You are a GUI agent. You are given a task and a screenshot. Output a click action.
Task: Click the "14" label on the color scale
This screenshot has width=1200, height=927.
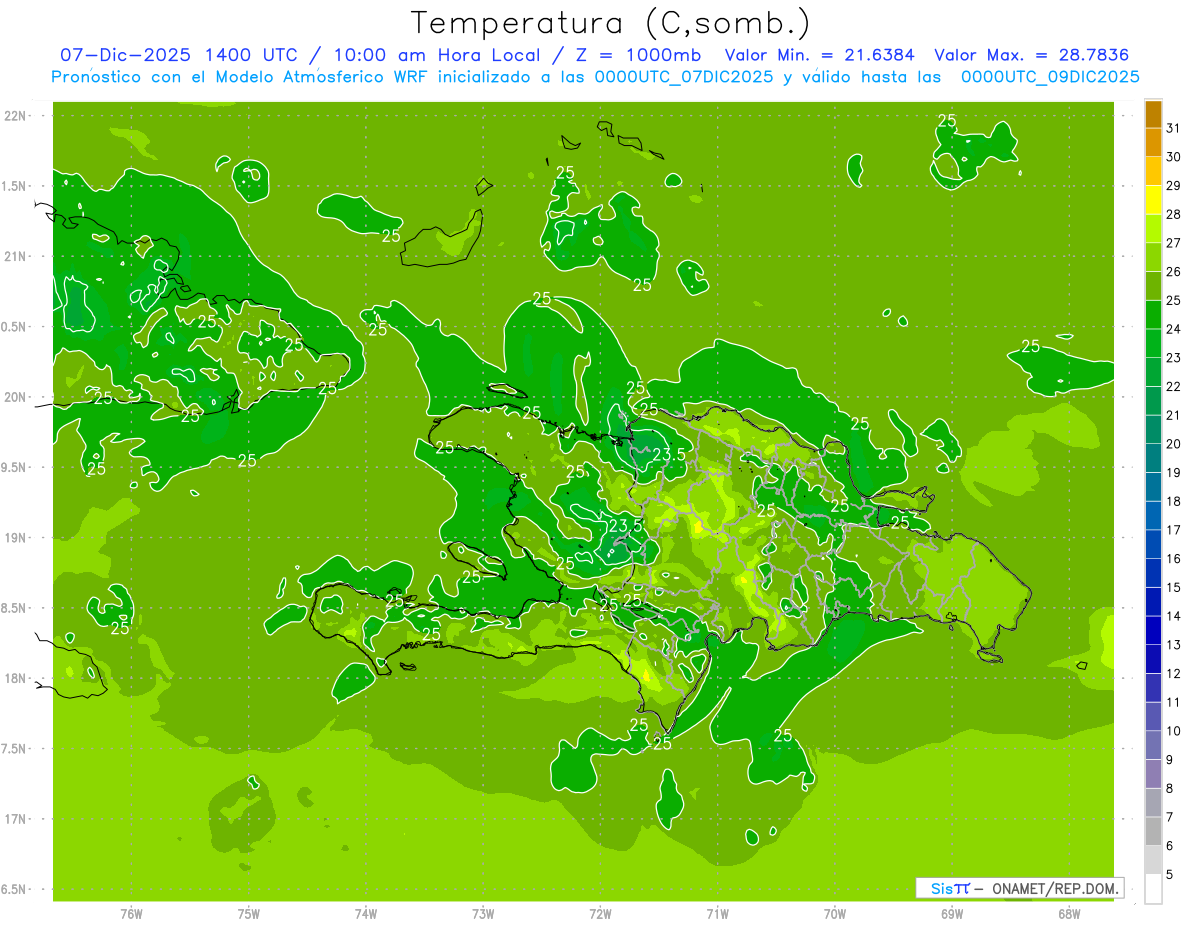1174,616
